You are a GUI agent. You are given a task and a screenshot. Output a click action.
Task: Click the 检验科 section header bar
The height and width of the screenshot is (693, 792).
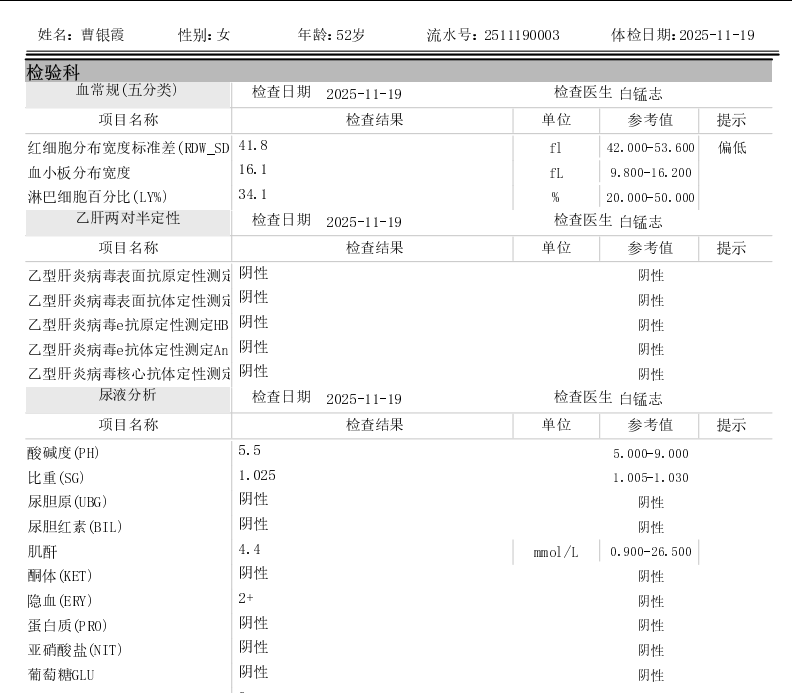(398, 73)
